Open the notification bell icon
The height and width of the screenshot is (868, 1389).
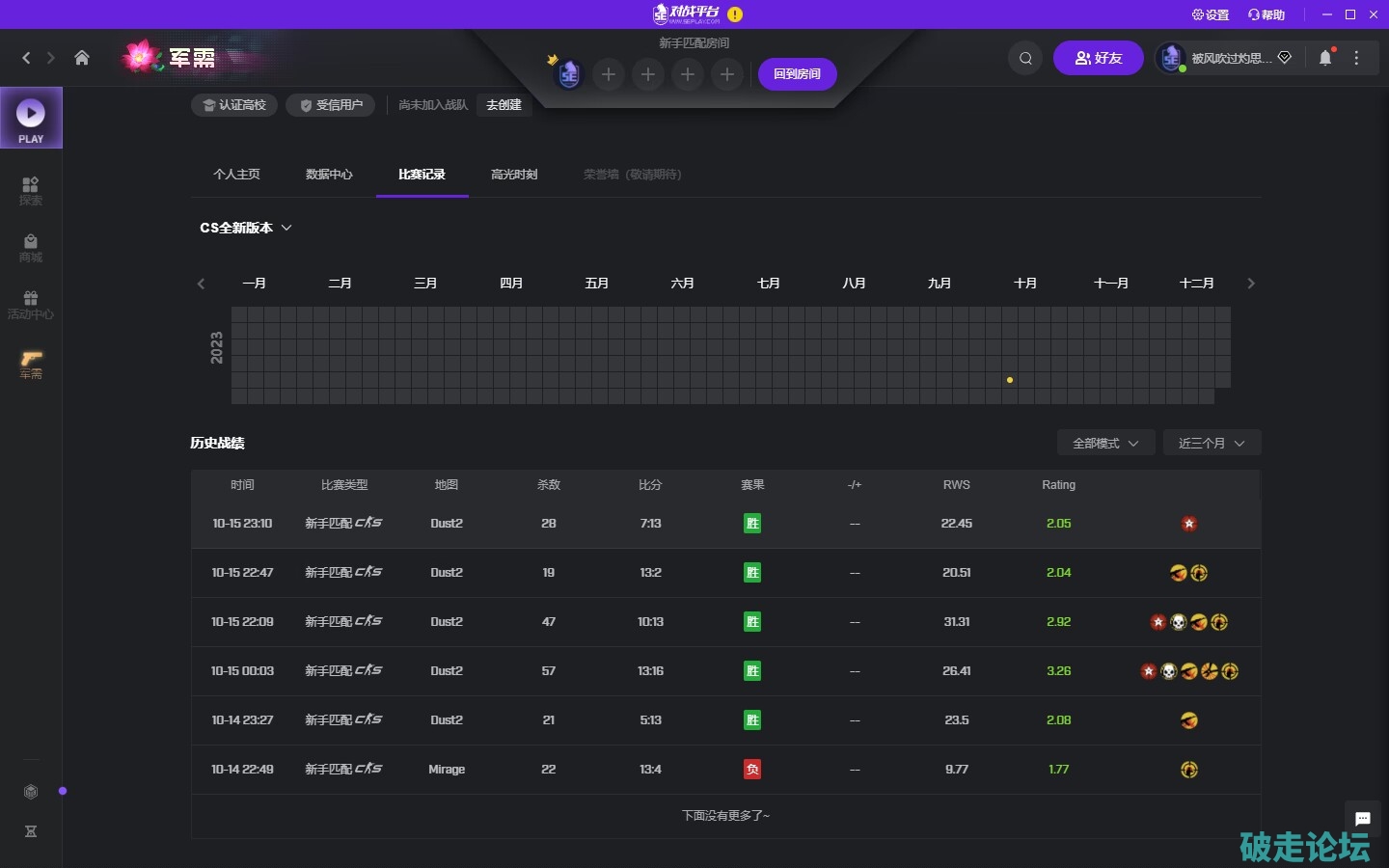(x=1325, y=58)
